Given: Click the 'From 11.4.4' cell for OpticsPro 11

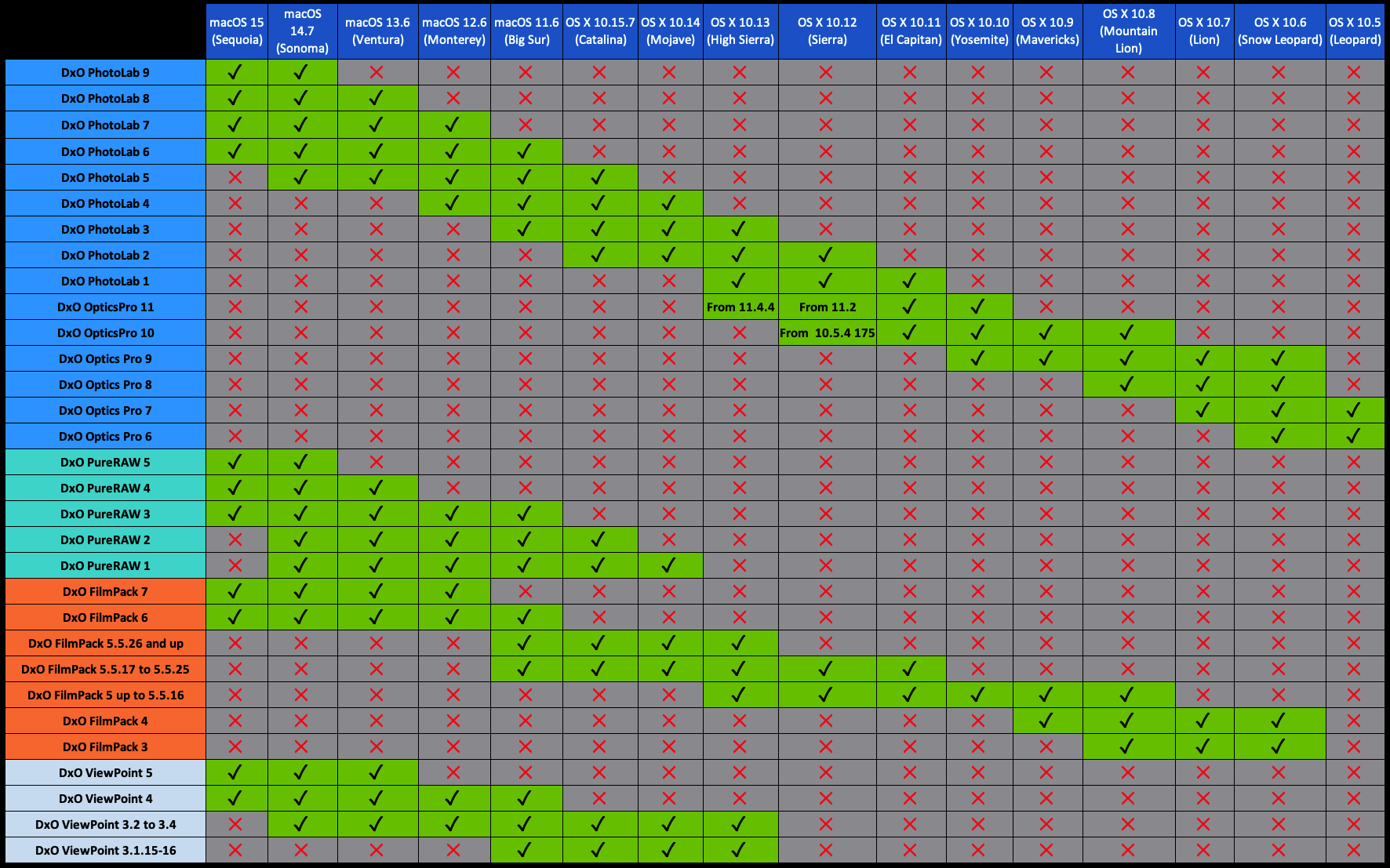Looking at the screenshot, I should (740, 307).
